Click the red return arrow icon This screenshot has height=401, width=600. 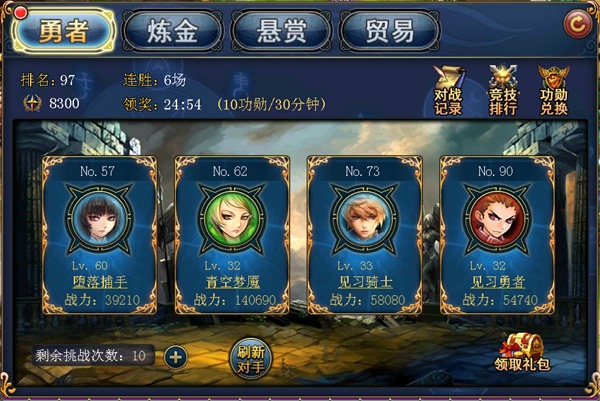pyautogui.click(x=577, y=24)
